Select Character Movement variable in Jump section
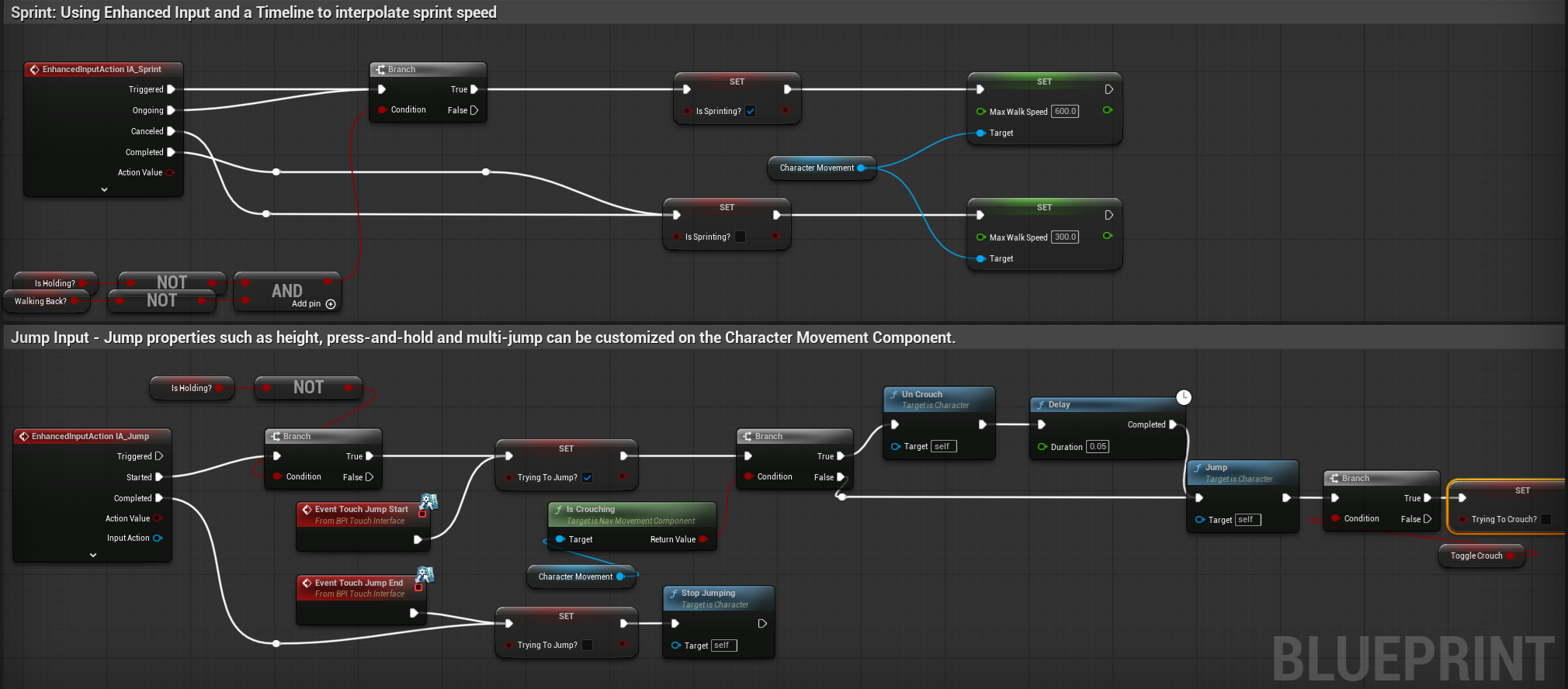 click(x=581, y=576)
